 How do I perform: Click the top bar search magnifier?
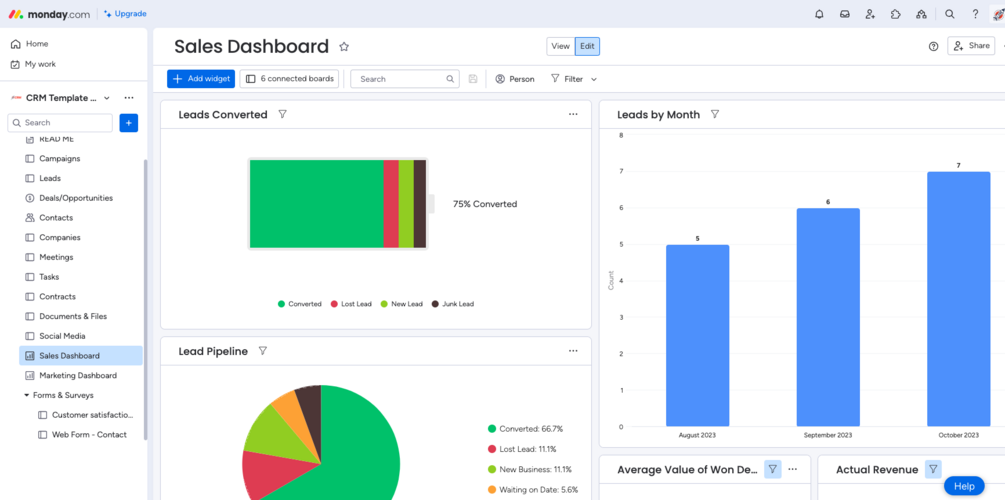pos(950,14)
